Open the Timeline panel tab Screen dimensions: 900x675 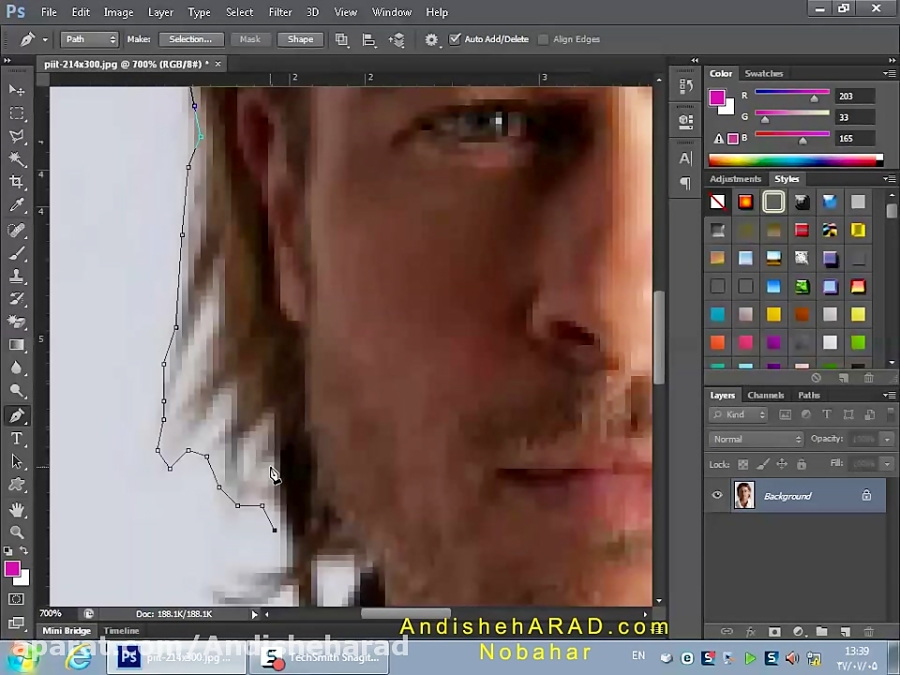[x=122, y=630]
